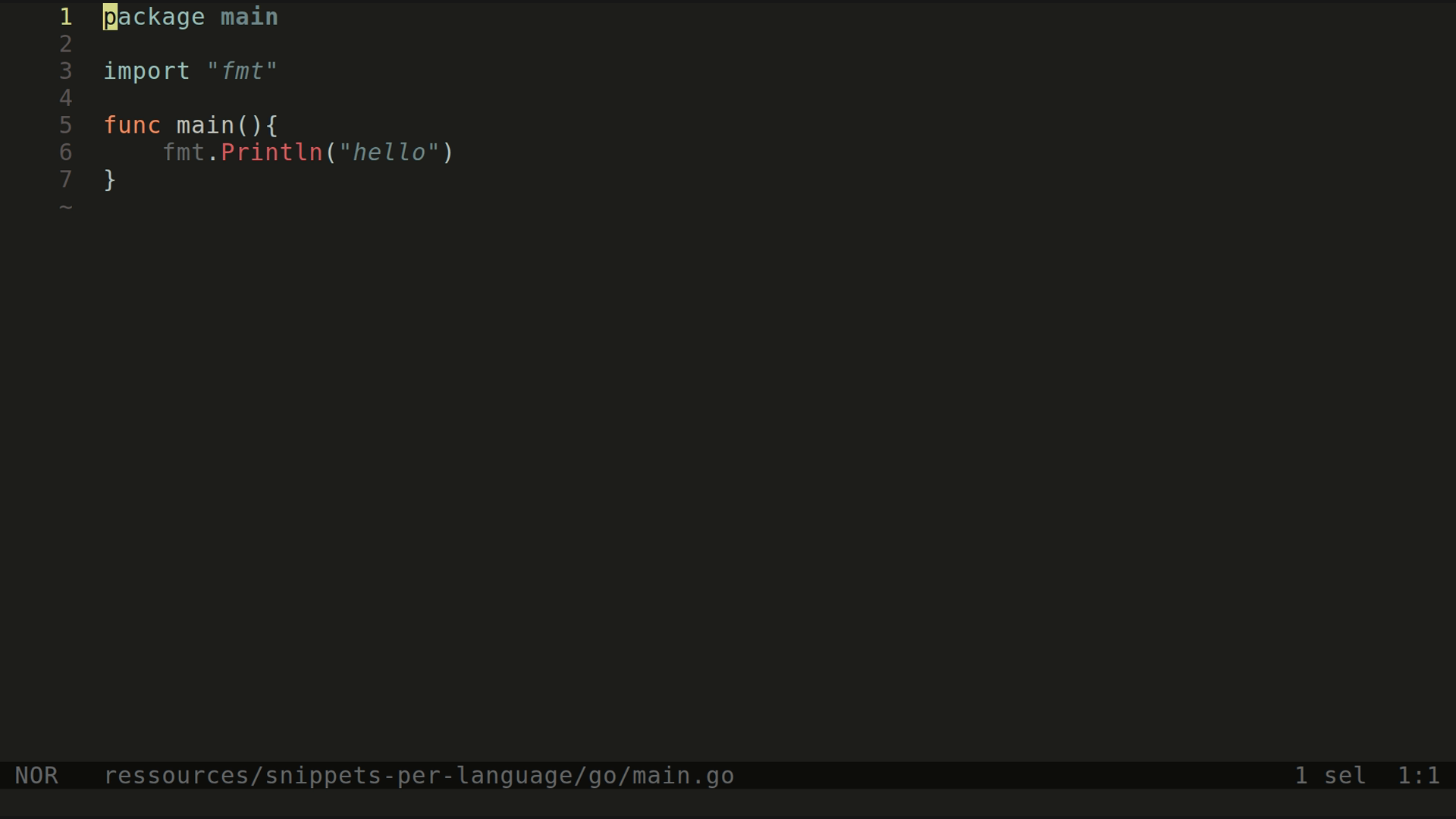The height and width of the screenshot is (819, 1456).
Task: Click line number 4 in the gutter
Action: [x=66, y=99]
